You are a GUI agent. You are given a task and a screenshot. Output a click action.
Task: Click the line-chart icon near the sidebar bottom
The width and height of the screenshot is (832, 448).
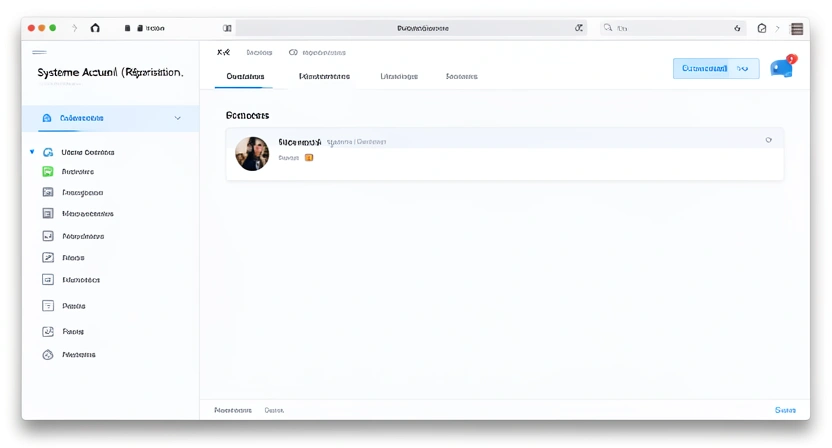point(48,331)
